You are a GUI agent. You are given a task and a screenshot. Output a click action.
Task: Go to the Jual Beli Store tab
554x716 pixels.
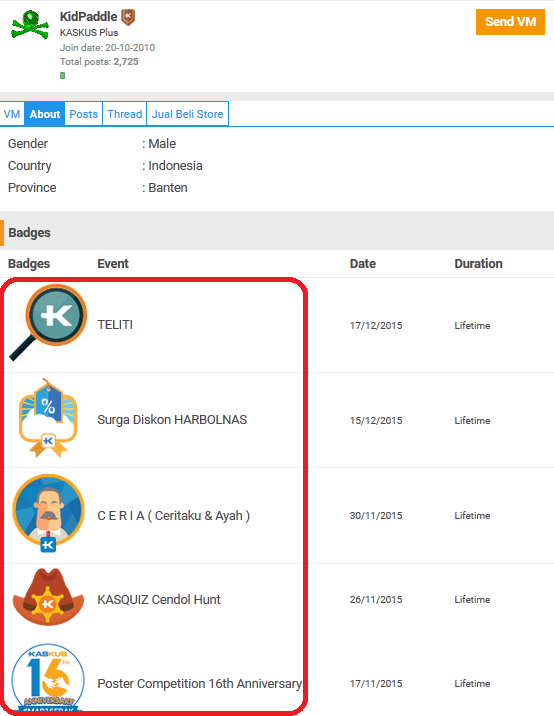(187, 114)
